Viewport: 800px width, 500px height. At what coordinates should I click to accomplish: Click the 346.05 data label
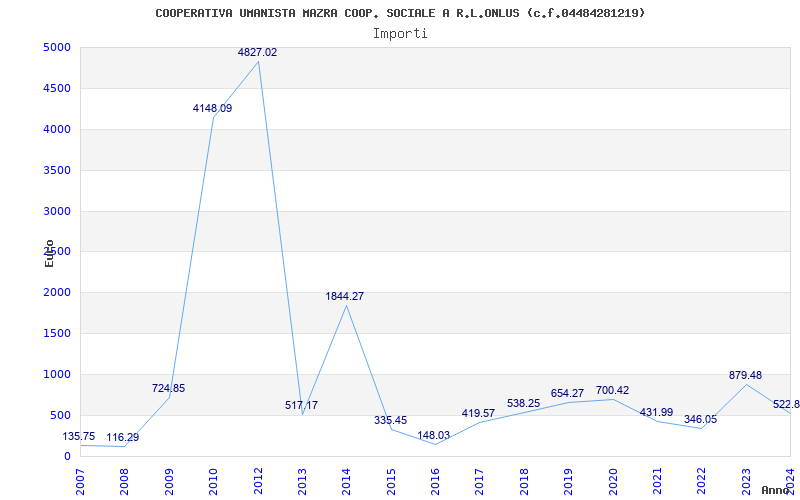pyautogui.click(x=701, y=419)
